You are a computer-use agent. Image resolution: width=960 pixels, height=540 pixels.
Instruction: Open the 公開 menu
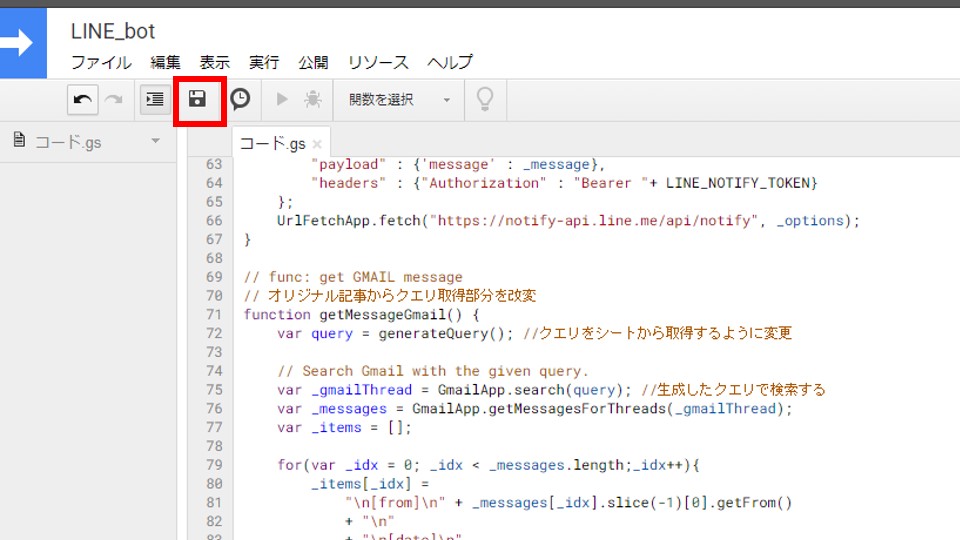tap(313, 62)
